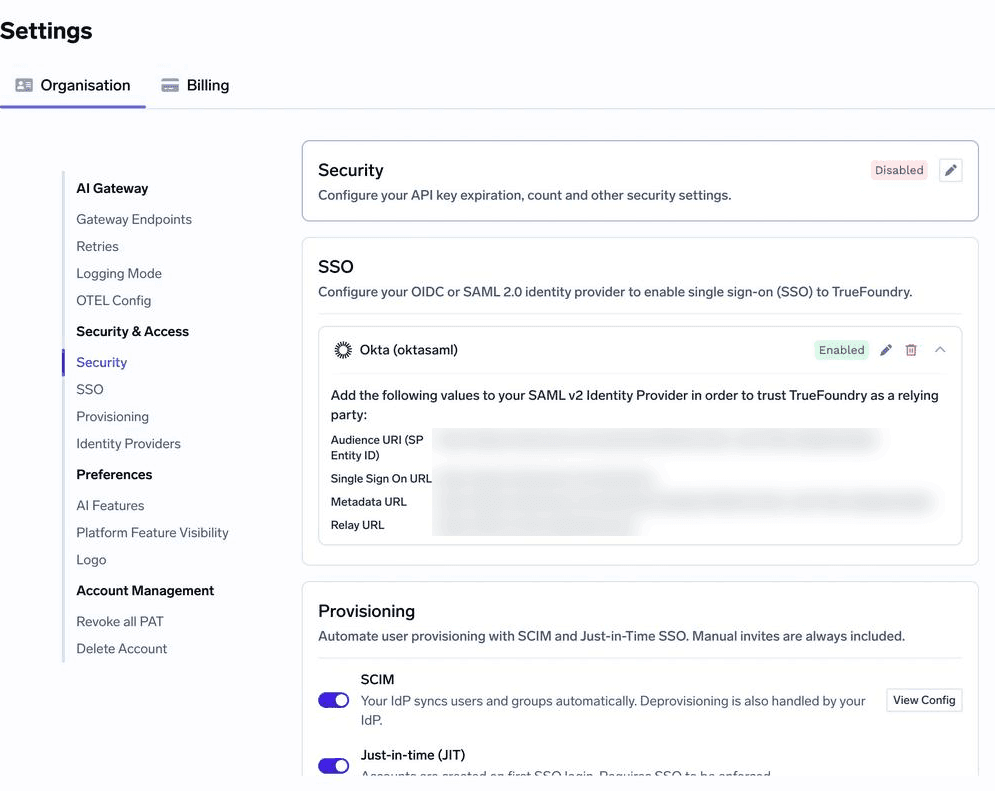The width and height of the screenshot is (995, 791).
Task: Click the Preferences sidebar heading
Action: (x=114, y=474)
